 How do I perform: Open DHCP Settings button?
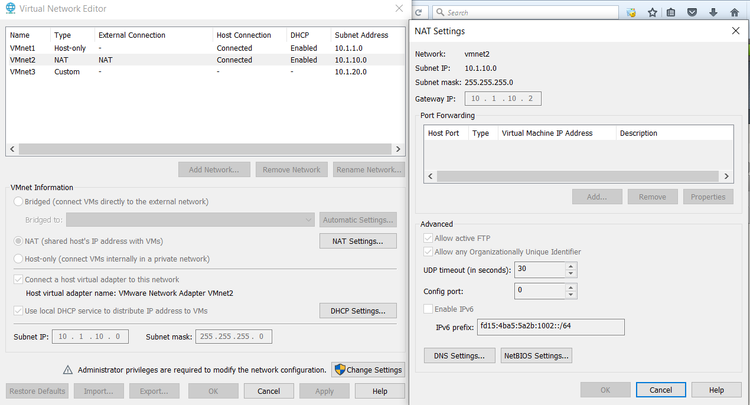[358, 311]
